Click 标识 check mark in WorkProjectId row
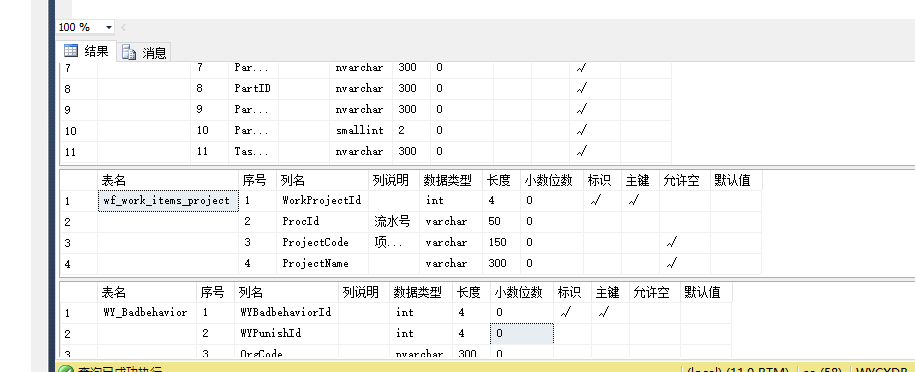This screenshot has height=372, width=915. point(602,200)
